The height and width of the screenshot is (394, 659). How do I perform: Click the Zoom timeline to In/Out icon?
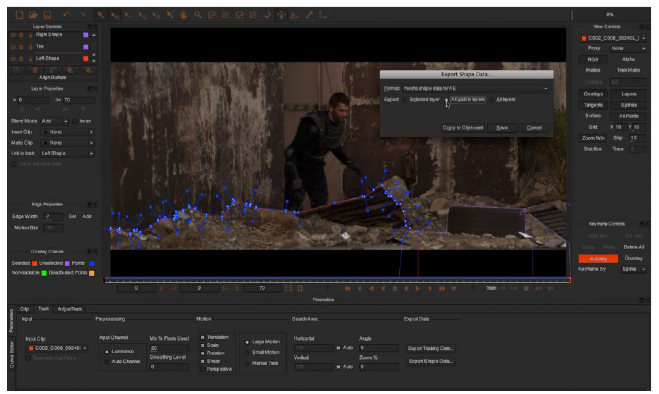click(x=288, y=288)
